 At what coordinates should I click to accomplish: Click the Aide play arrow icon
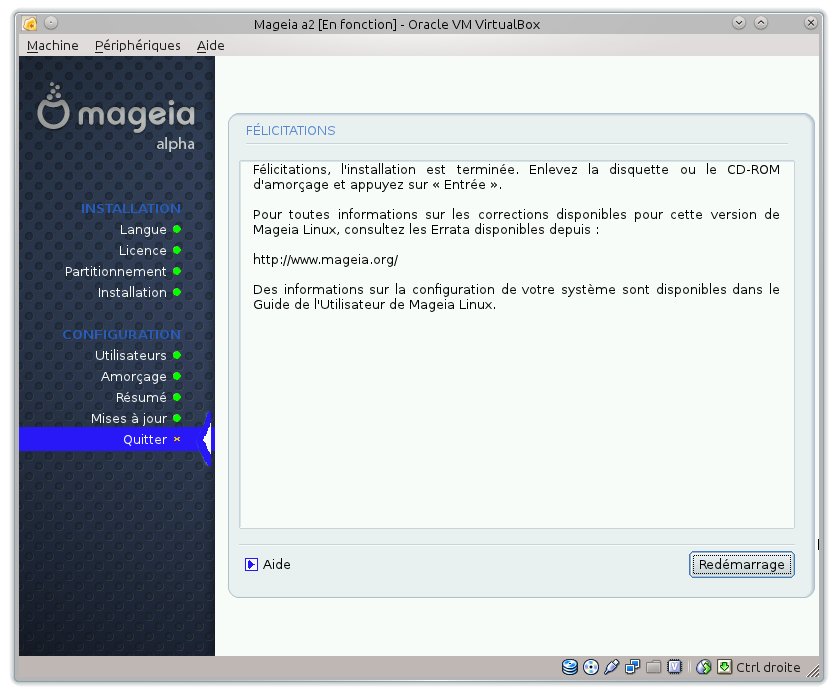pos(251,564)
